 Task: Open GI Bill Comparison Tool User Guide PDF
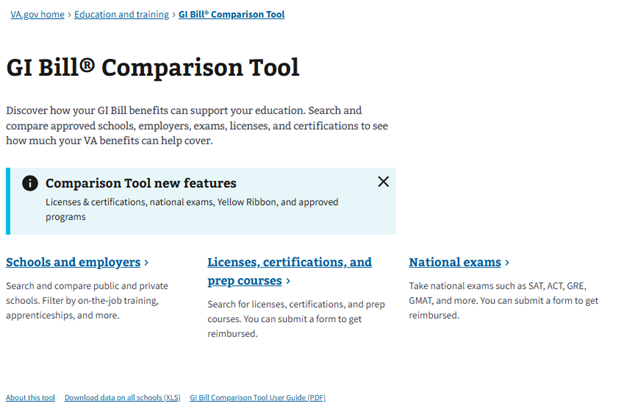tap(257, 397)
